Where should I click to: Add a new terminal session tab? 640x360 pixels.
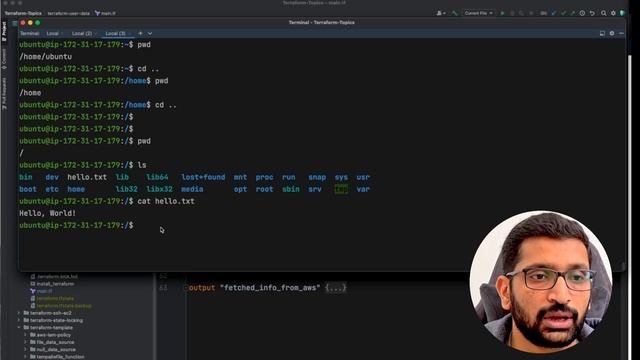coord(140,33)
